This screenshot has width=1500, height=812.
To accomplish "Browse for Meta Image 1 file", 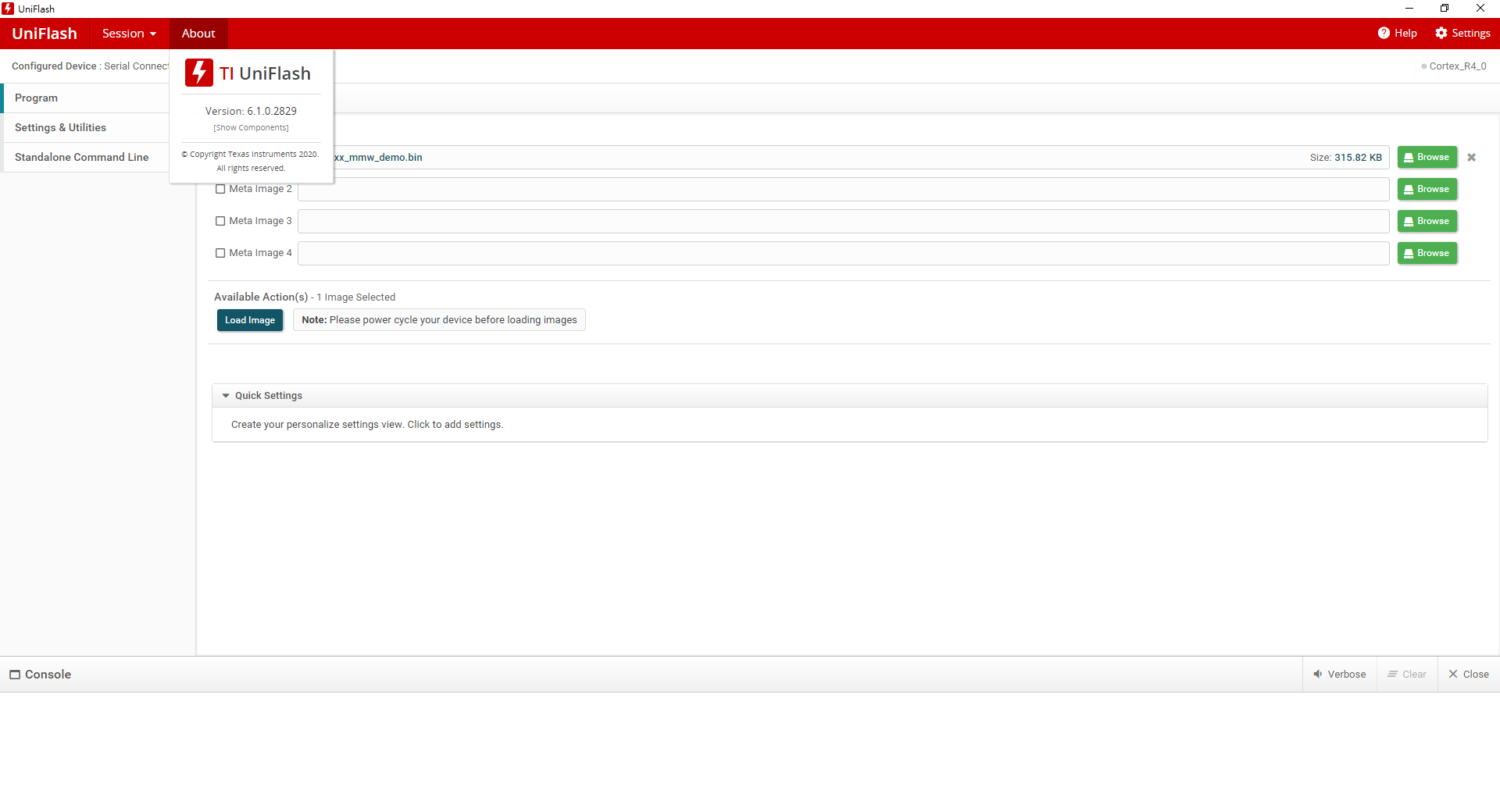I will click(1427, 157).
